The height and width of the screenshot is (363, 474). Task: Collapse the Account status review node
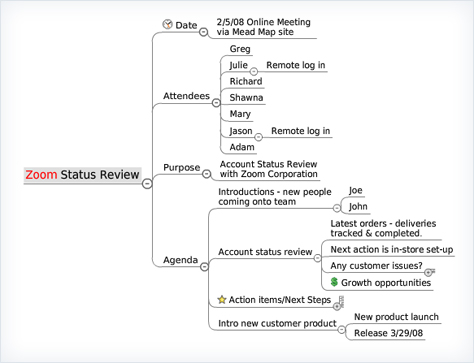pyautogui.click(x=318, y=258)
